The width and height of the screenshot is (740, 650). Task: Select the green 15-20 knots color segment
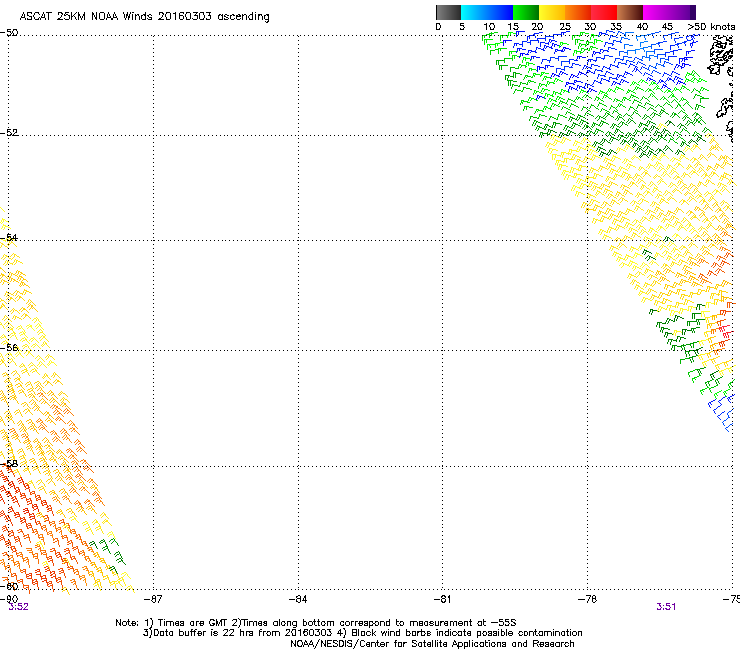coord(526,12)
